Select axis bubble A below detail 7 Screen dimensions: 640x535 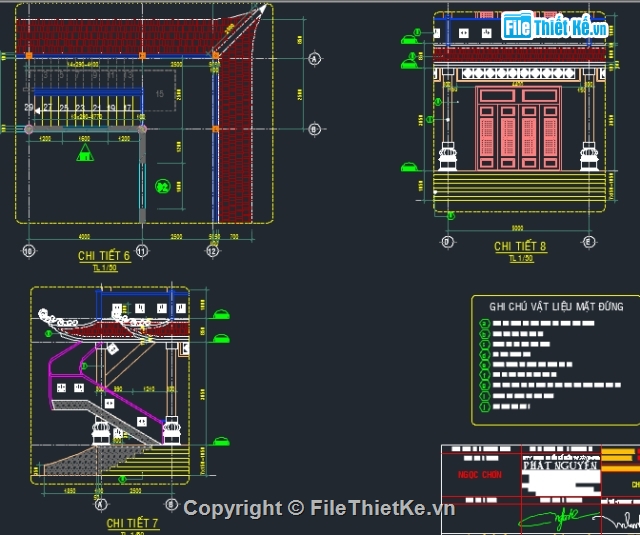(x=101, y=505)
